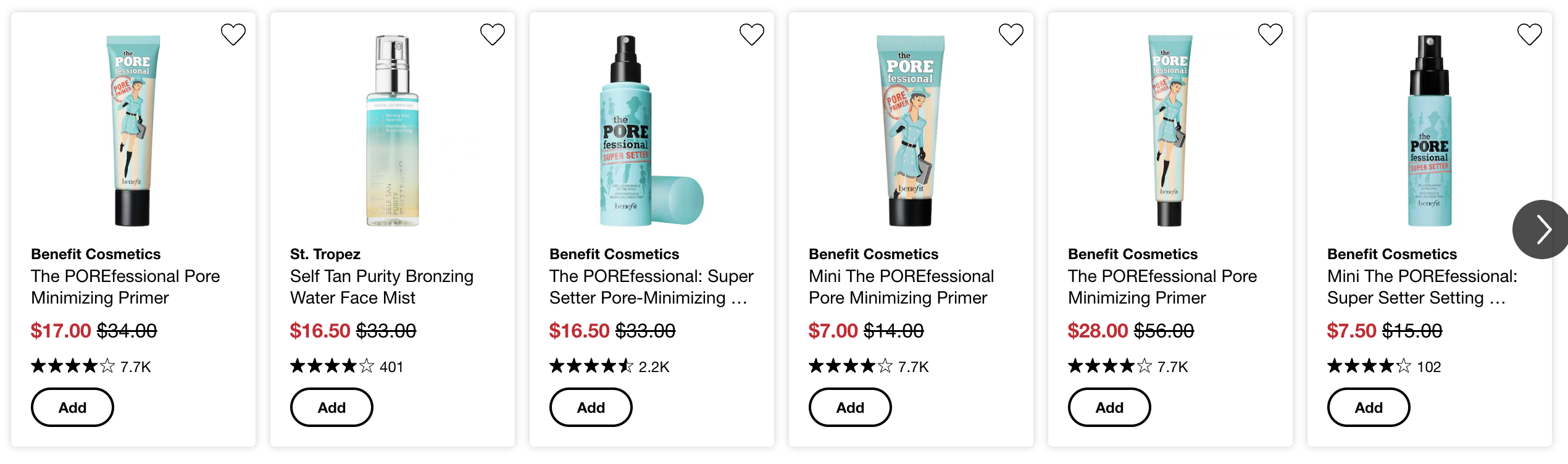The height and width of the screenshot is (464, 1568).
Task: View 2.2K reviews for Super Setter
Action: pos(609,367)
